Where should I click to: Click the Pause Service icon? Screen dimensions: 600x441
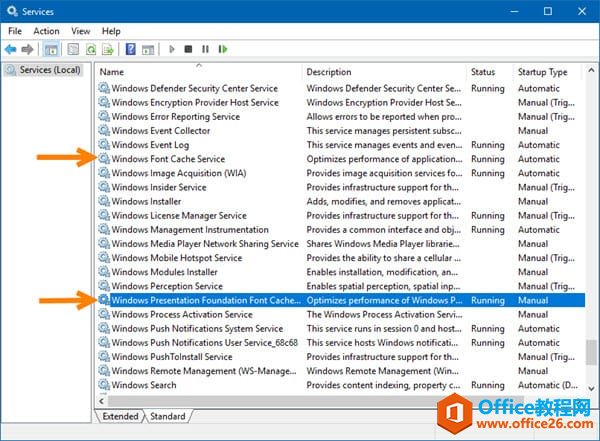pos(205,49)
